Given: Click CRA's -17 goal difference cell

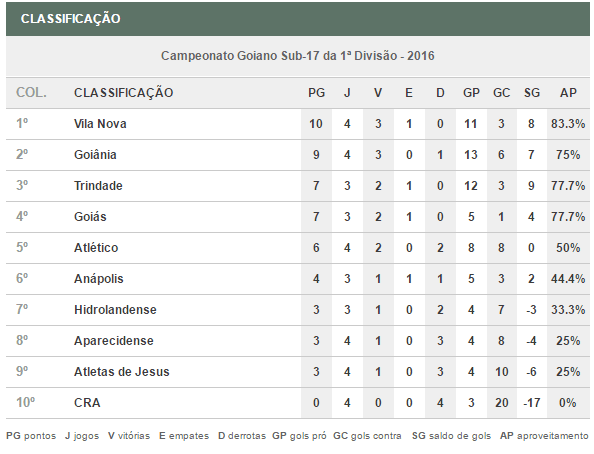Looking at the screenshot, I should (531, 403).
